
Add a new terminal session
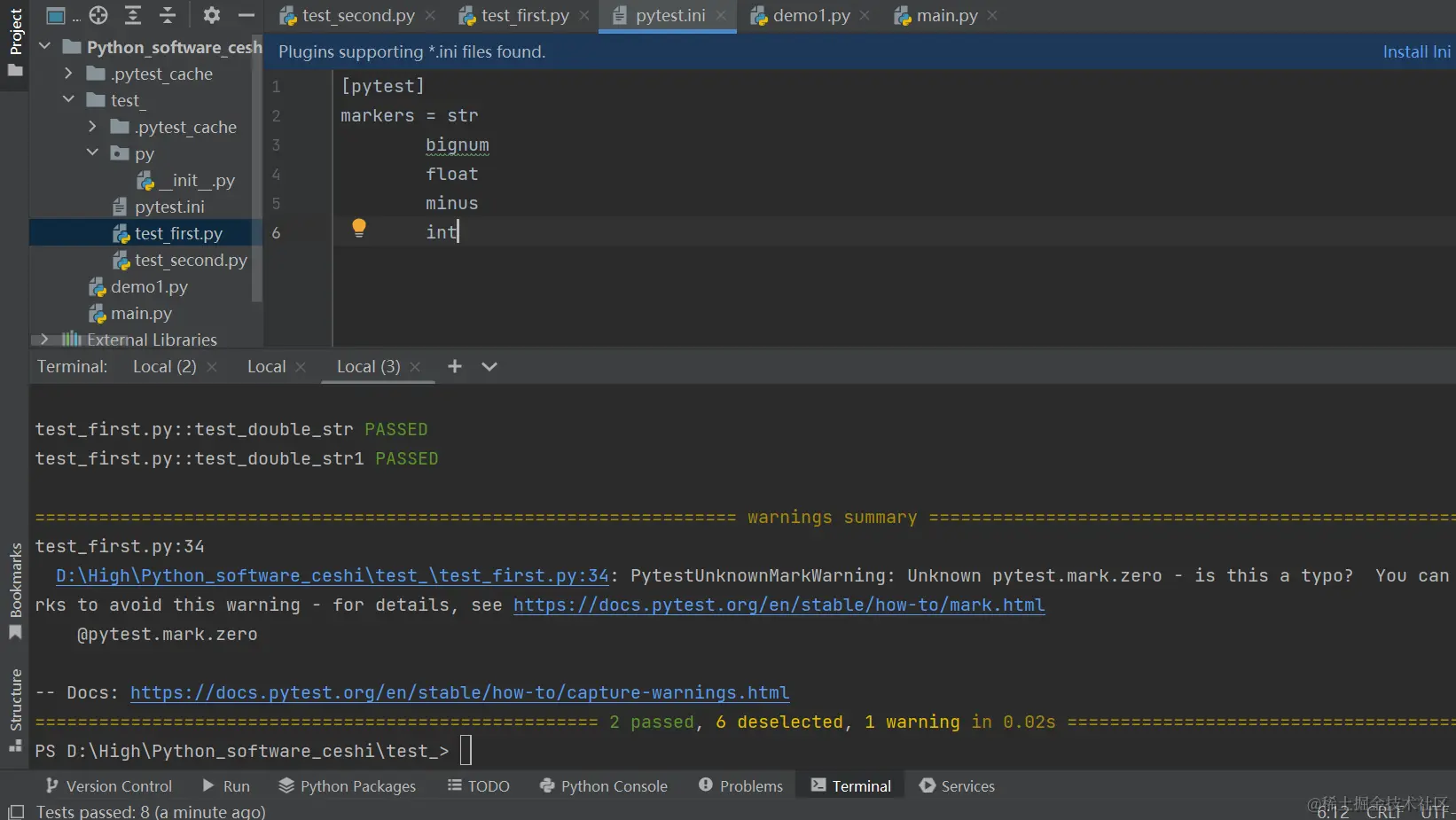click(x=454, y=366)
